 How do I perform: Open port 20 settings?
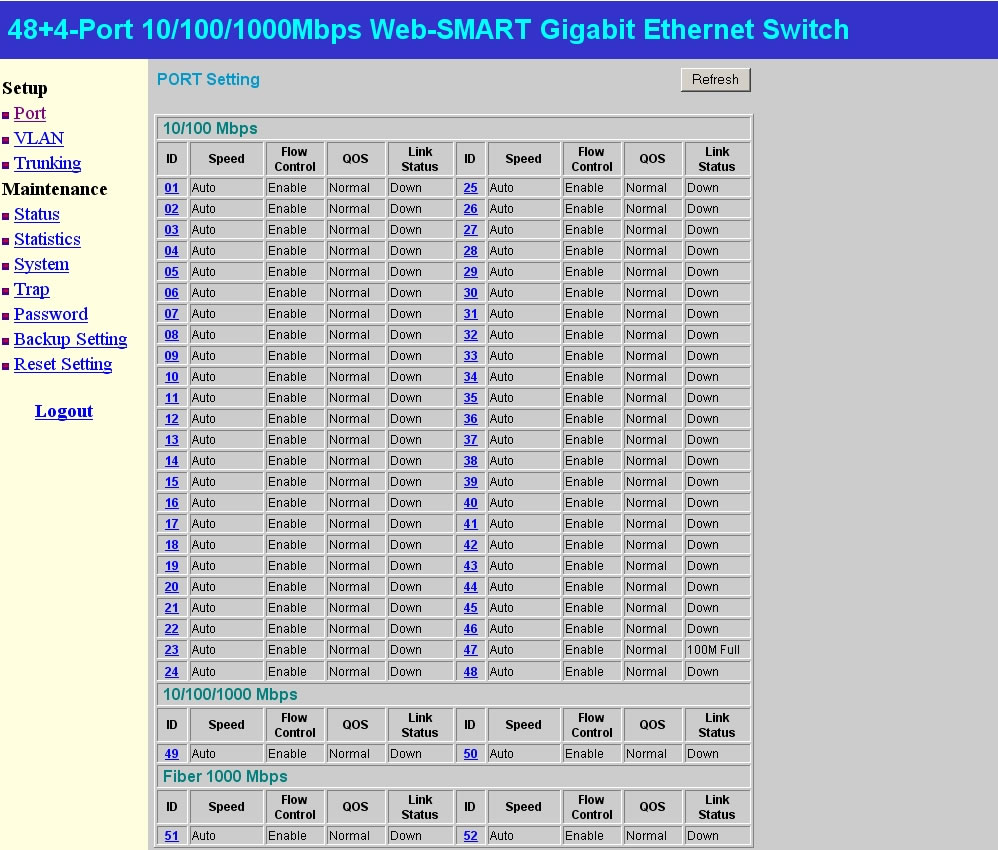coord(172,587)
